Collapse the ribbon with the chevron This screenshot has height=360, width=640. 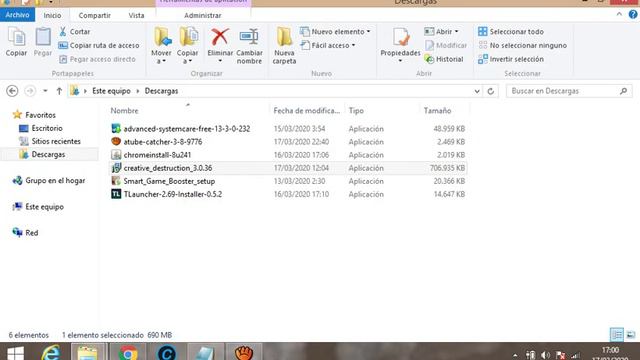[619, 14]
